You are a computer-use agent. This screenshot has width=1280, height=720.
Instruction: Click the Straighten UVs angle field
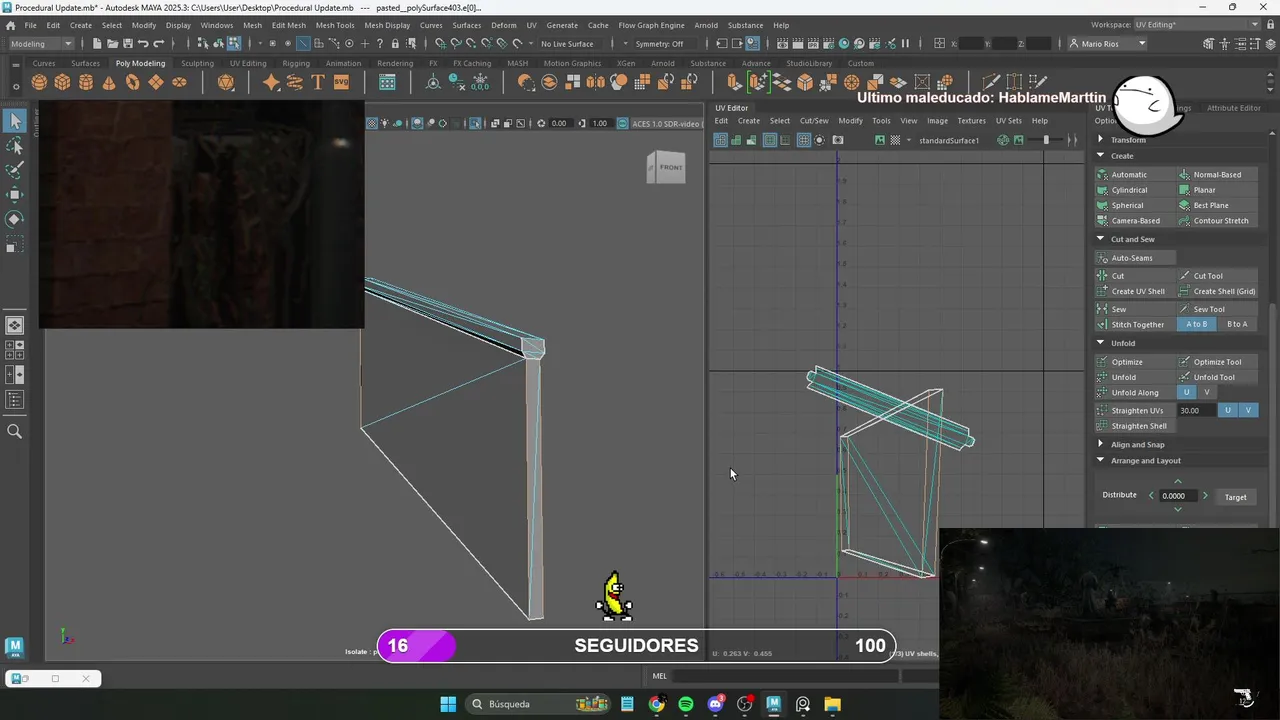click(x=1197, y=410)
